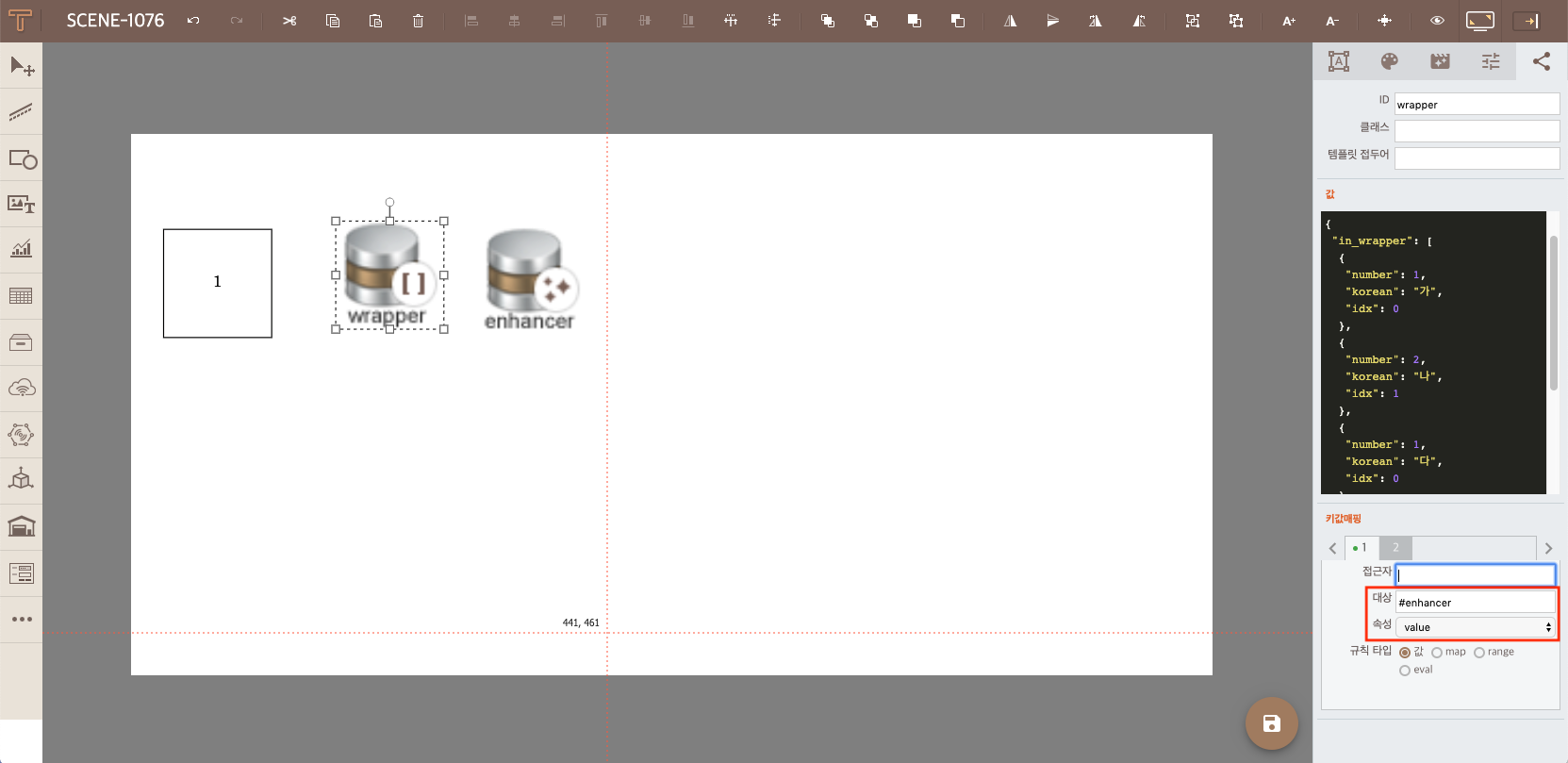Click the align horizontal center icon
Viewport: 1568px width, 763px height.
[x=515, y=21]
